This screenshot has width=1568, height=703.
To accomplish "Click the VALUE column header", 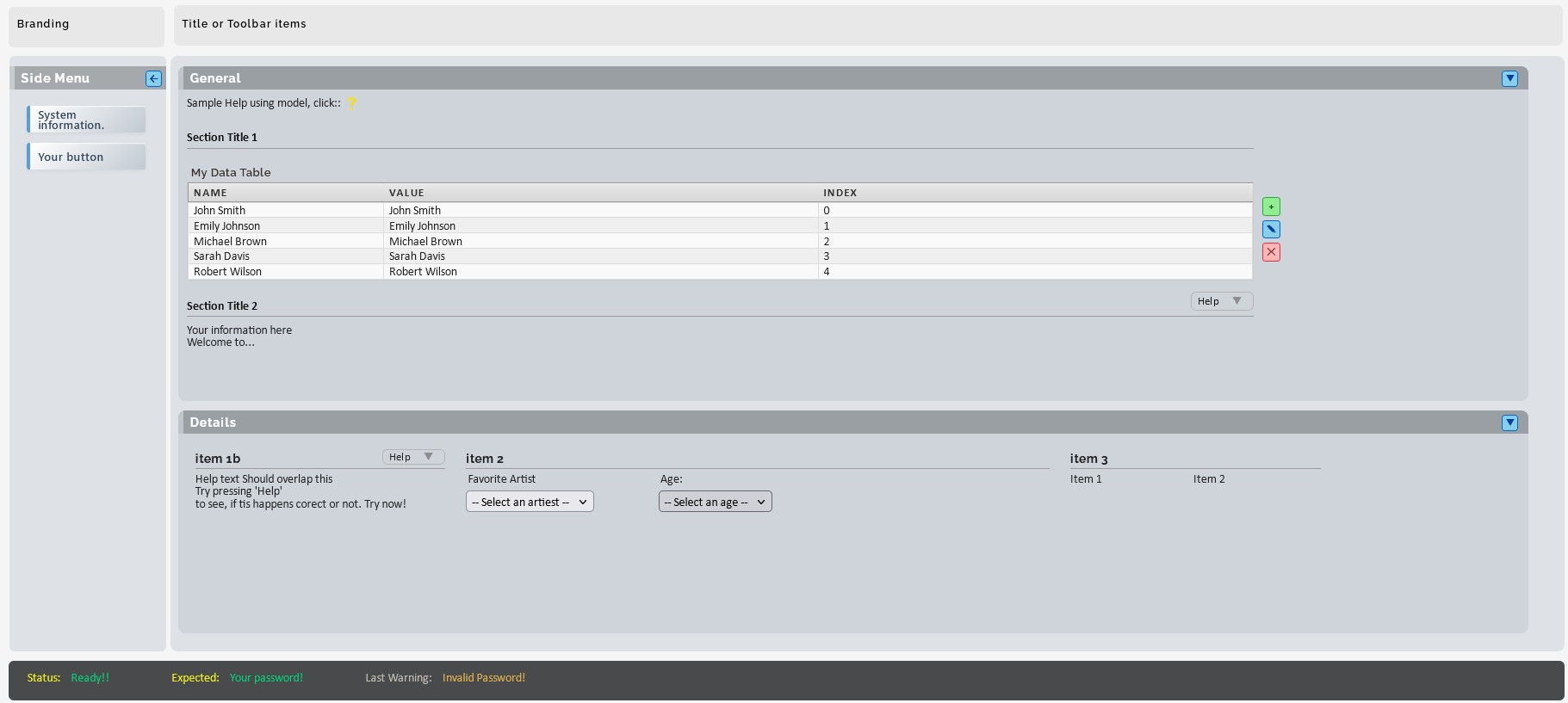I will click(406, 193).
